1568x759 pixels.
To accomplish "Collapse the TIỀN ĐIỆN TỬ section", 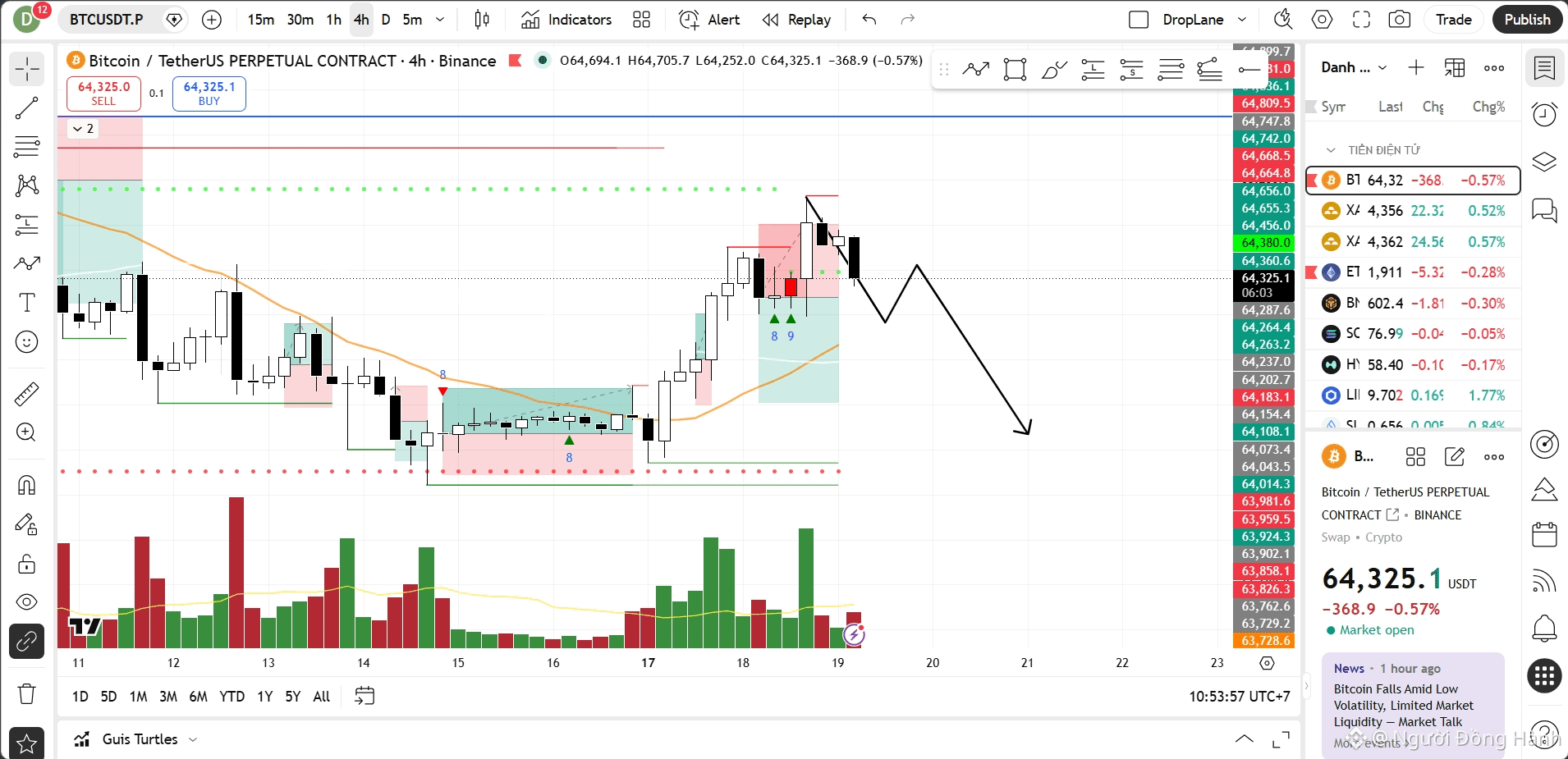I will [1331, 150].
